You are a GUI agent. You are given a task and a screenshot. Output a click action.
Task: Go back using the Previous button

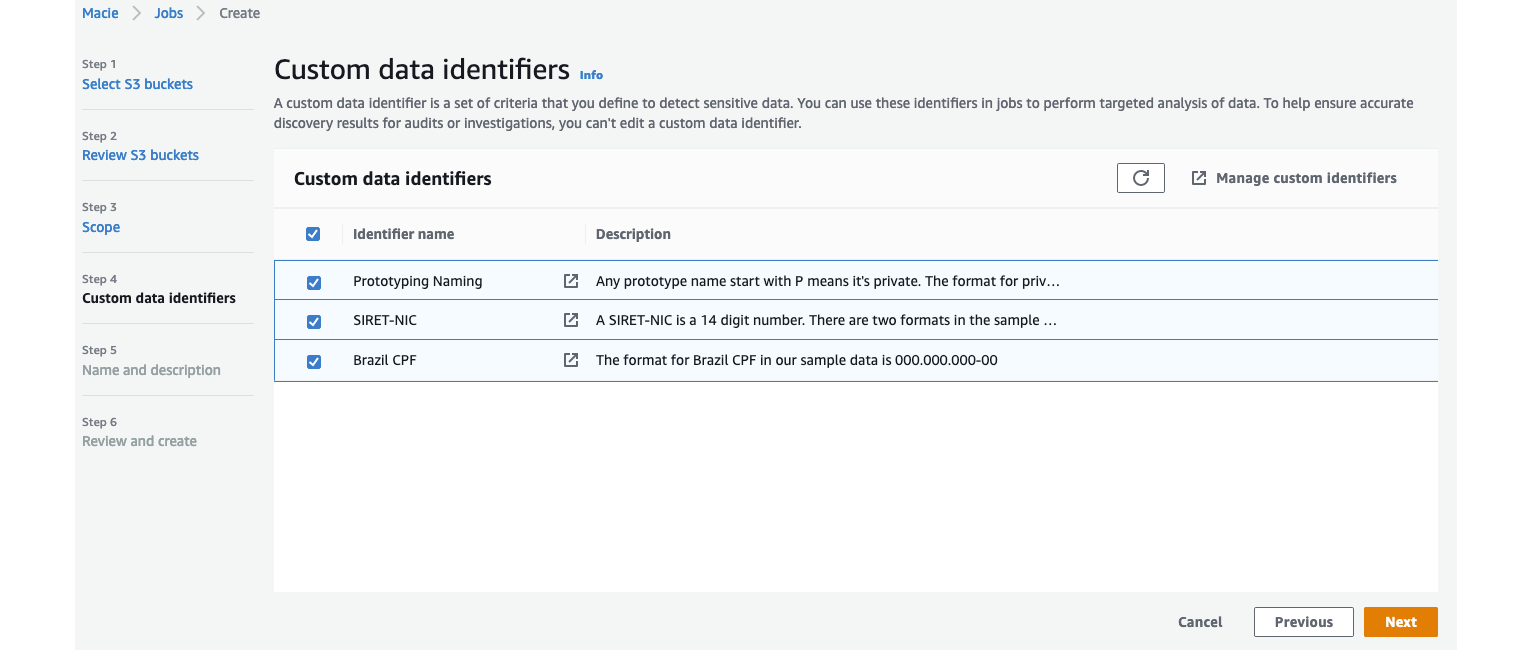coord(1303,621)
